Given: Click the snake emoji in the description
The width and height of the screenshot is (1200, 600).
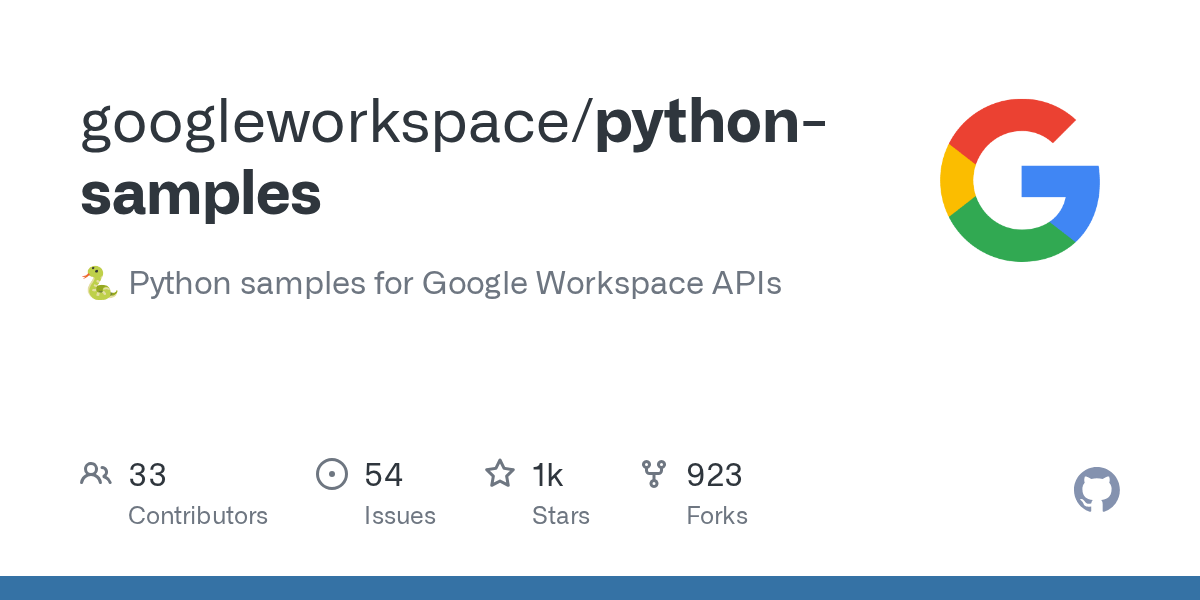Looking at the screenshot, I should tap(98, 283).
